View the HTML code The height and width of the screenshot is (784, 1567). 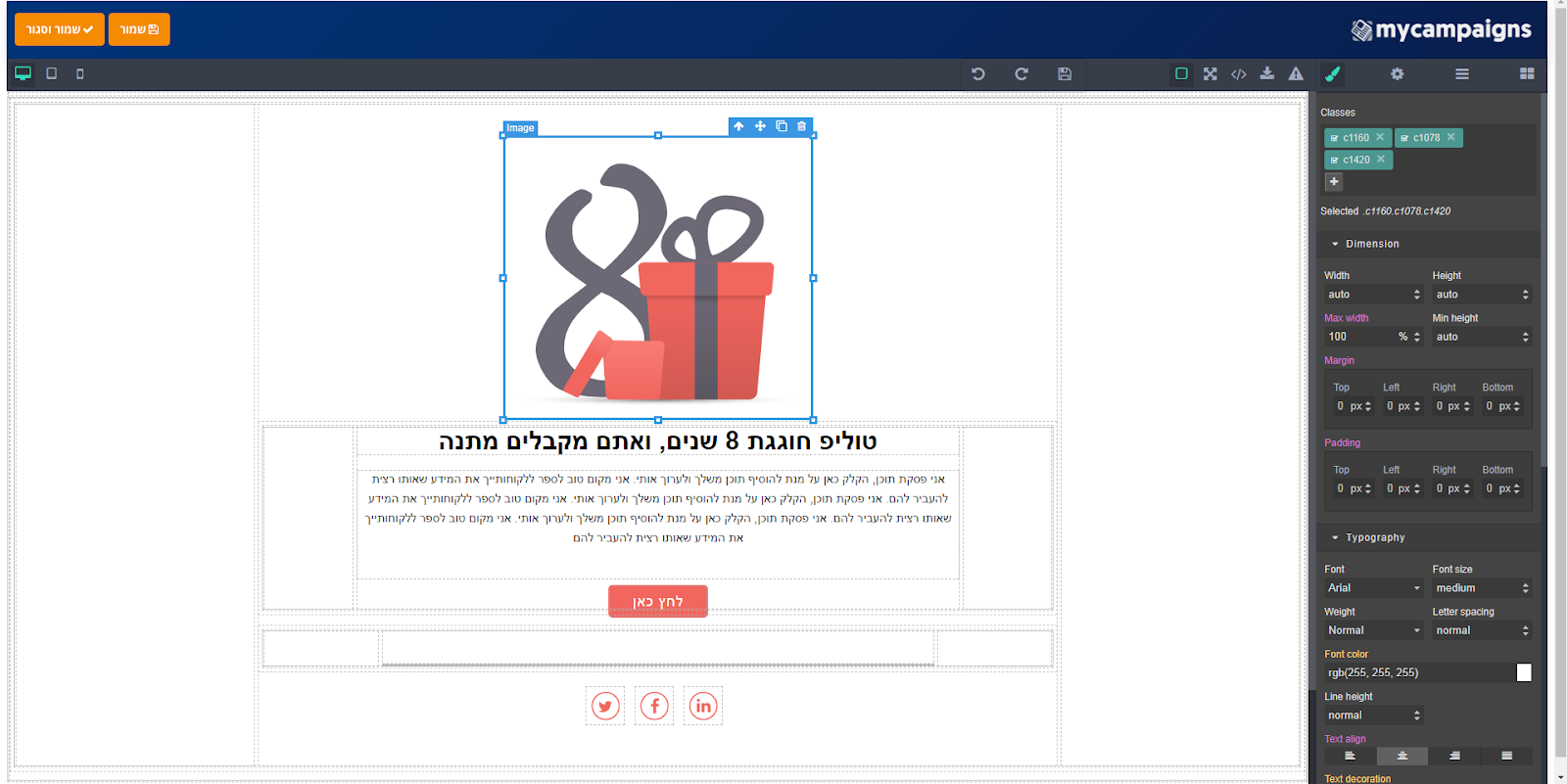[1239, 73]
